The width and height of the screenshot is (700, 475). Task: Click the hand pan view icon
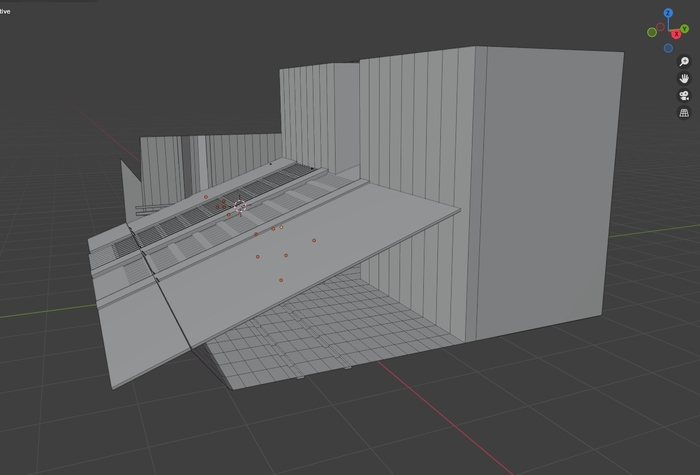(x=684, y=79)
